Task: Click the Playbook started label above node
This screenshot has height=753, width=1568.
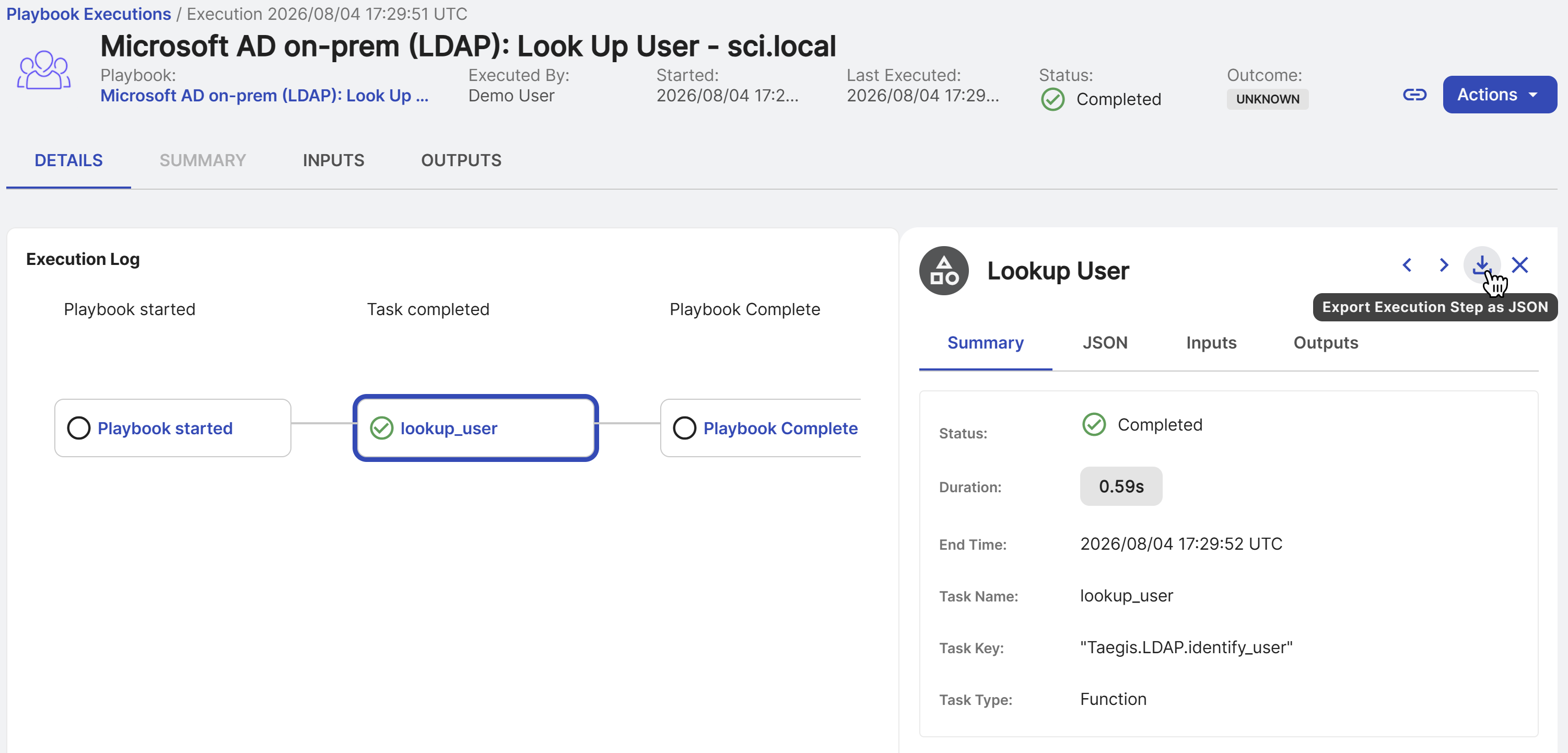Action: pyautogui.click(x=130, y=309)
